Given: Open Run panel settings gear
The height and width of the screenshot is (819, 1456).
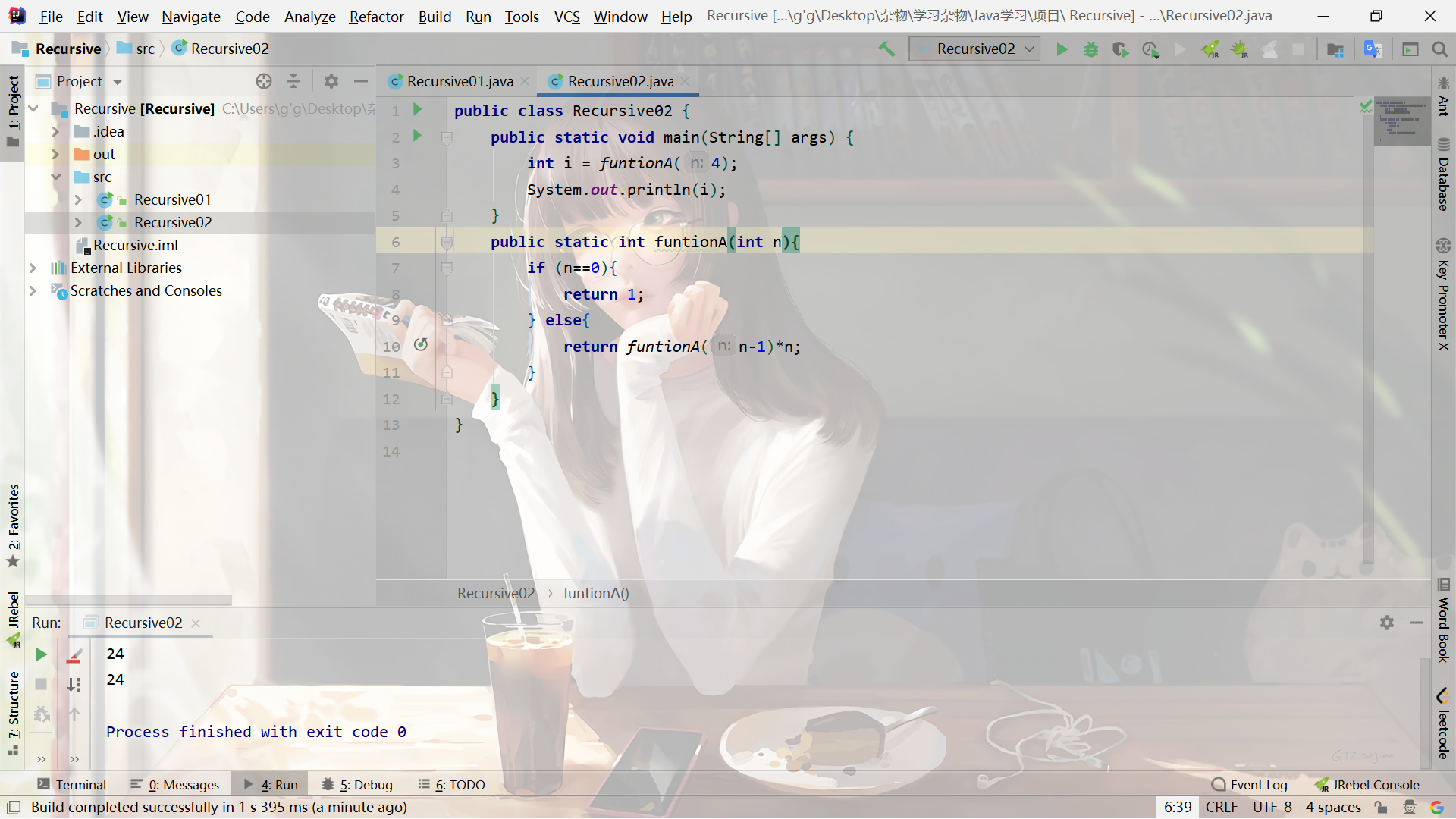Looking at the screenshot, I should [1387, 623].
